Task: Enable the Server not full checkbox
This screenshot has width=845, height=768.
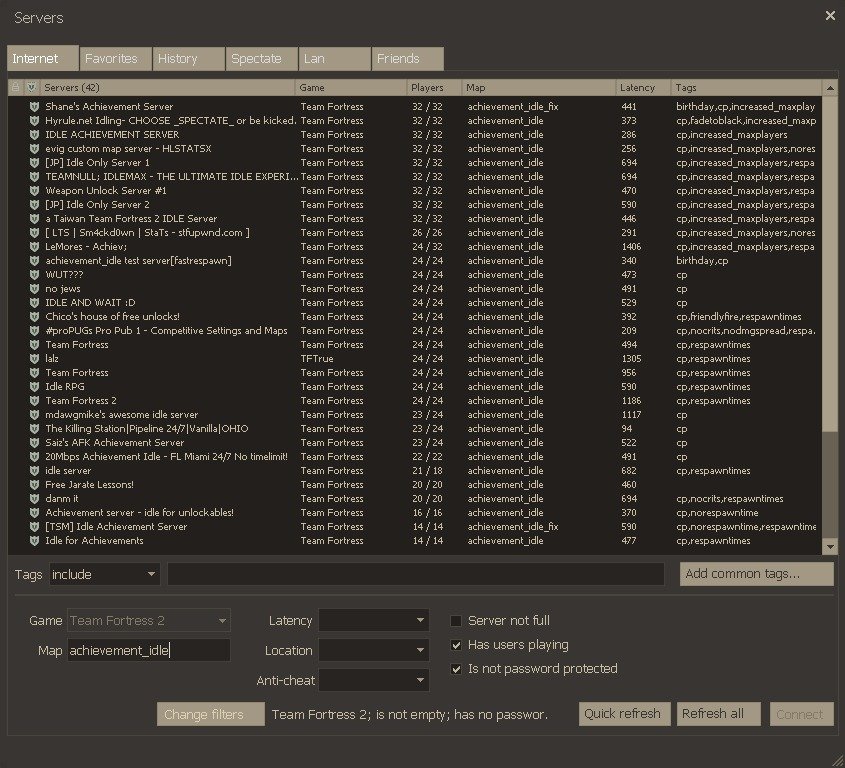Action: (x=457, y=621)
